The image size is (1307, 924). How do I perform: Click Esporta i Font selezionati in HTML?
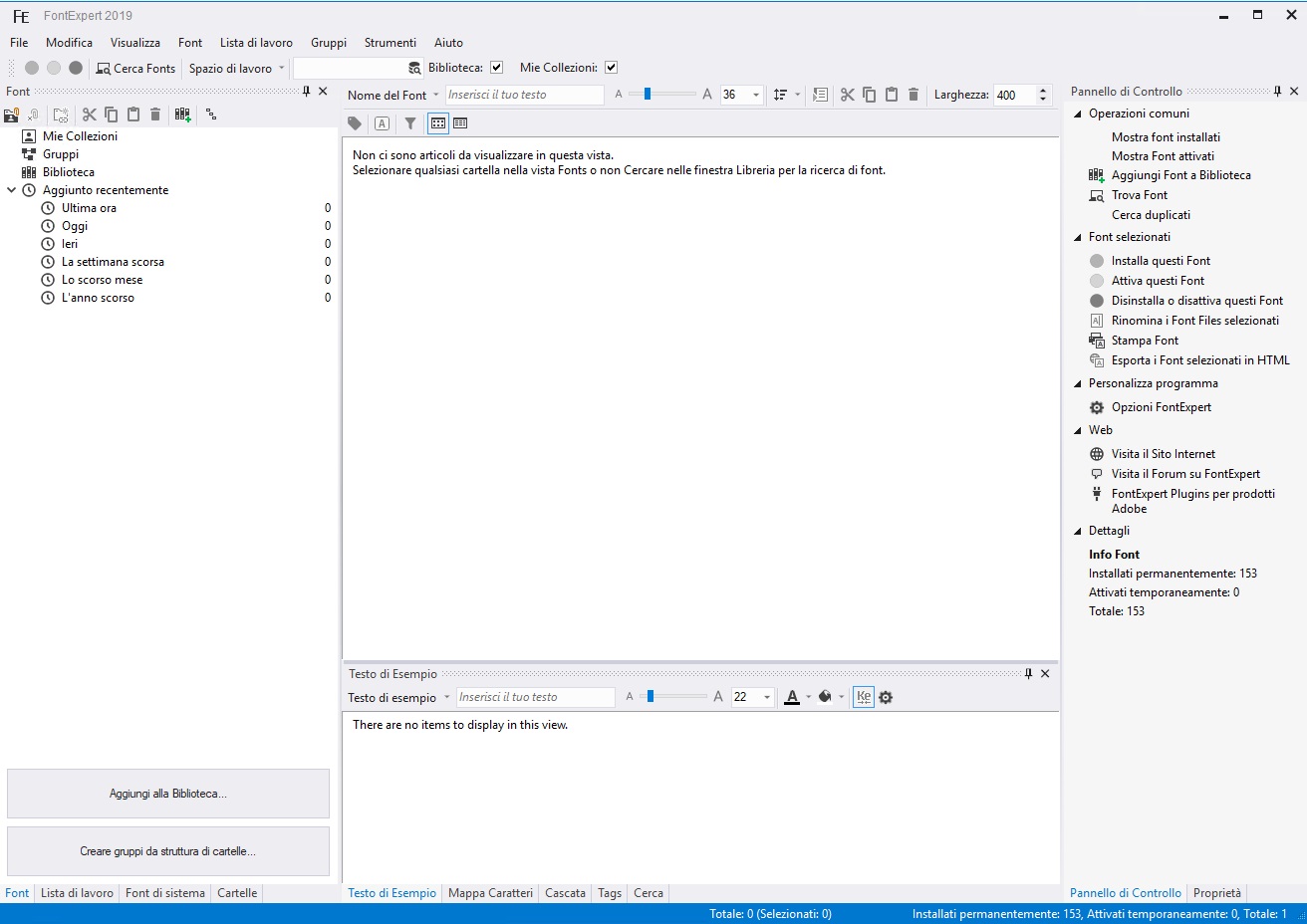tap(1200, 360)
